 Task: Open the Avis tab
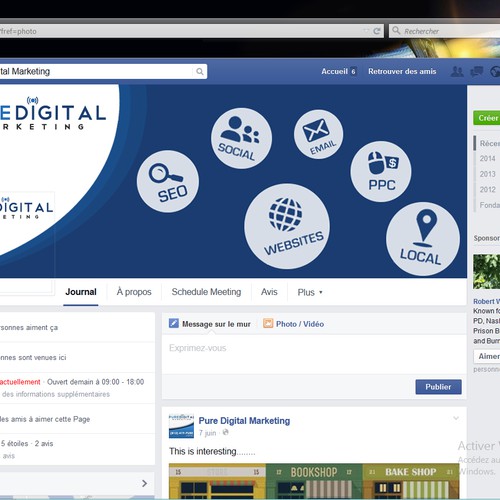click(269, 292)
